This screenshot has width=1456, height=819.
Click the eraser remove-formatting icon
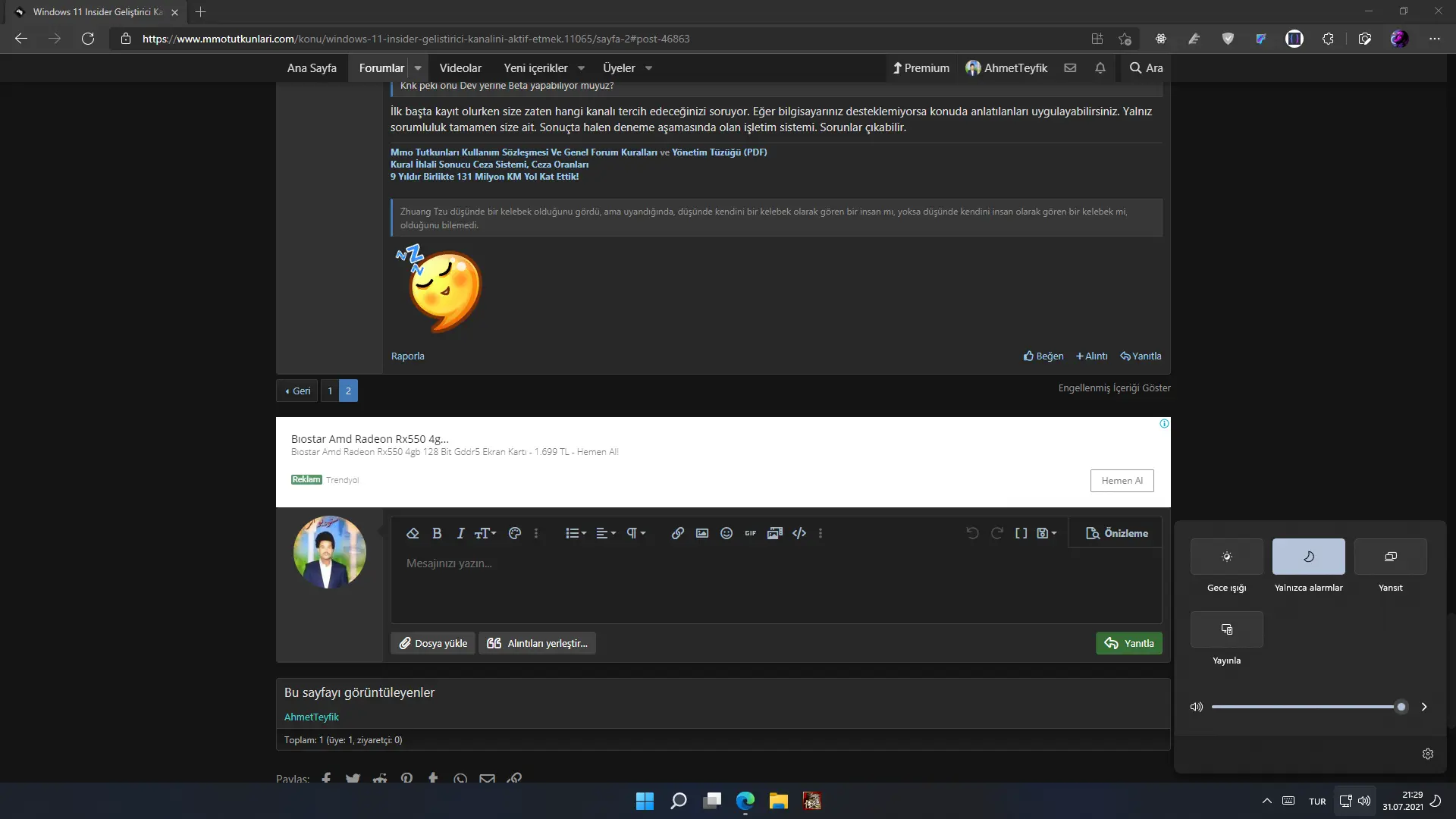(x=413, y=533)
